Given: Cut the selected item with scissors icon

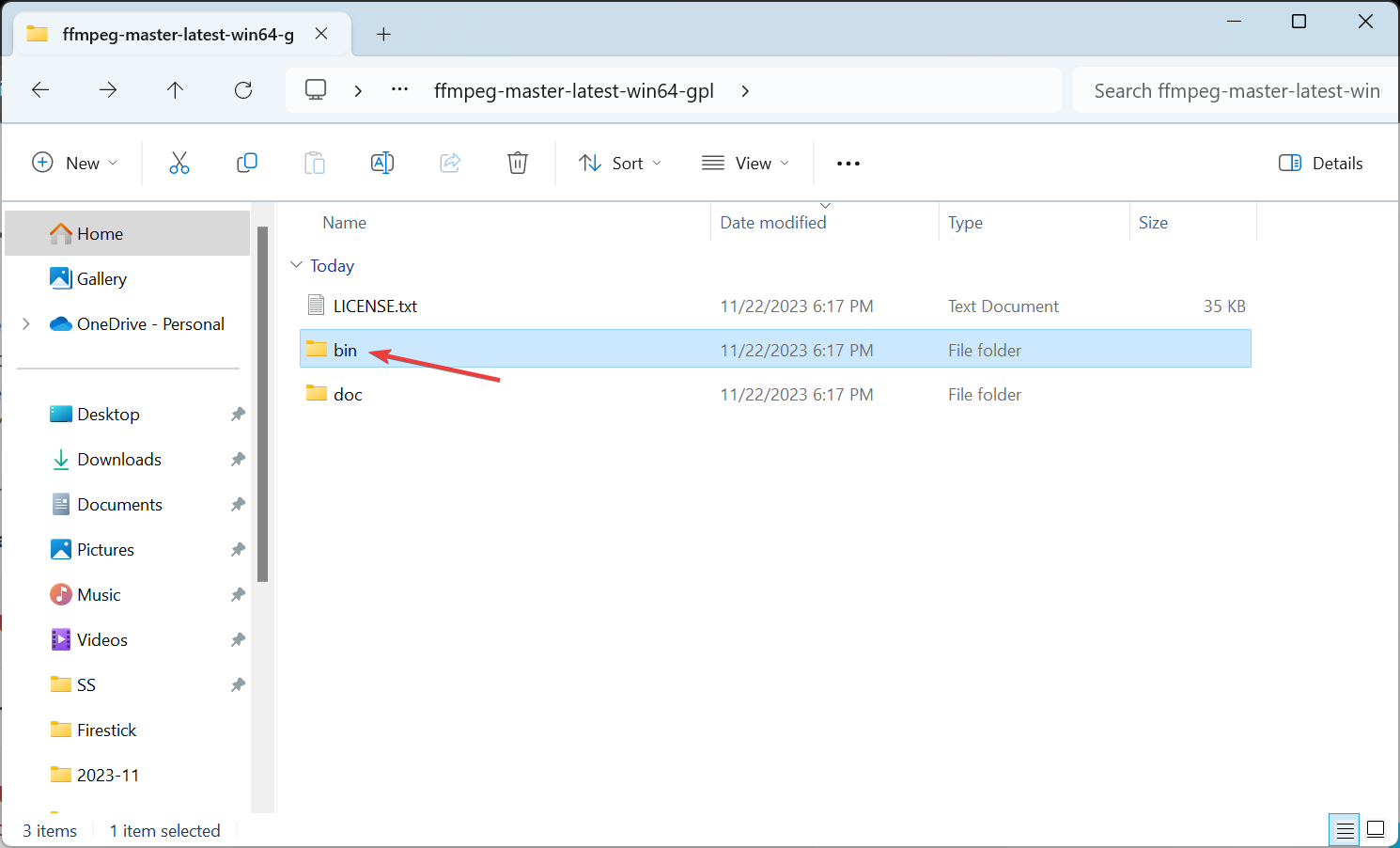Looking at the screenshot, I should pos(179,163).
